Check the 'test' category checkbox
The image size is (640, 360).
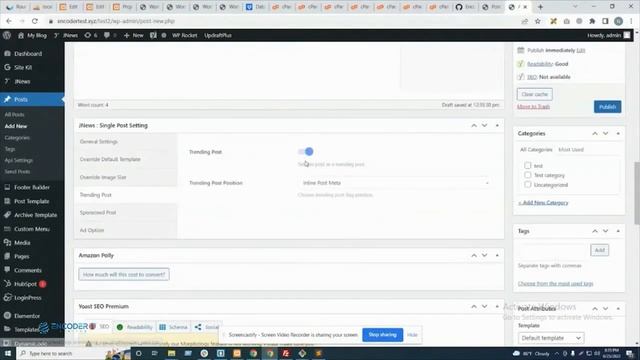coord(527,166)
